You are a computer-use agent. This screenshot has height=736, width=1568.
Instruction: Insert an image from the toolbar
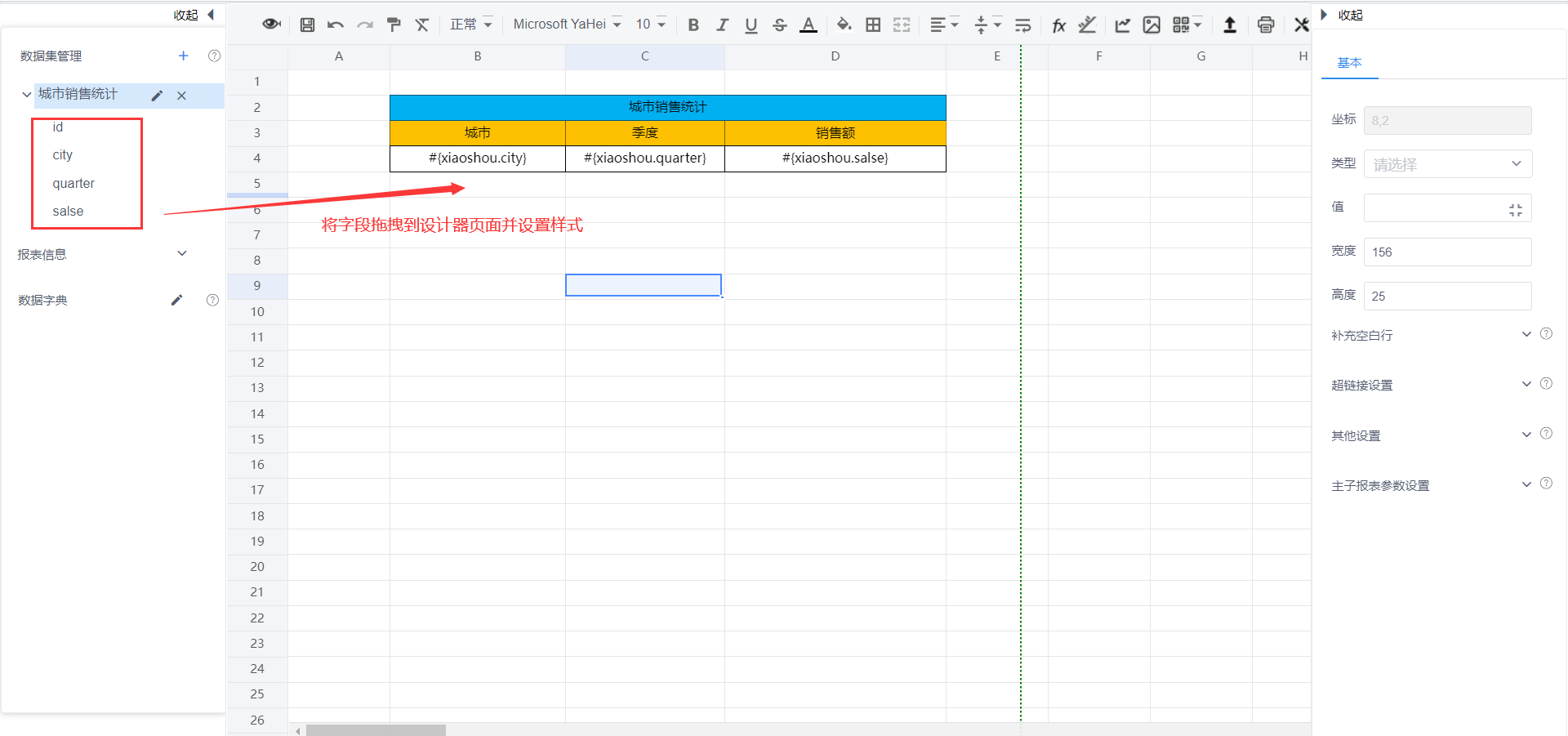click(1151, 25)
